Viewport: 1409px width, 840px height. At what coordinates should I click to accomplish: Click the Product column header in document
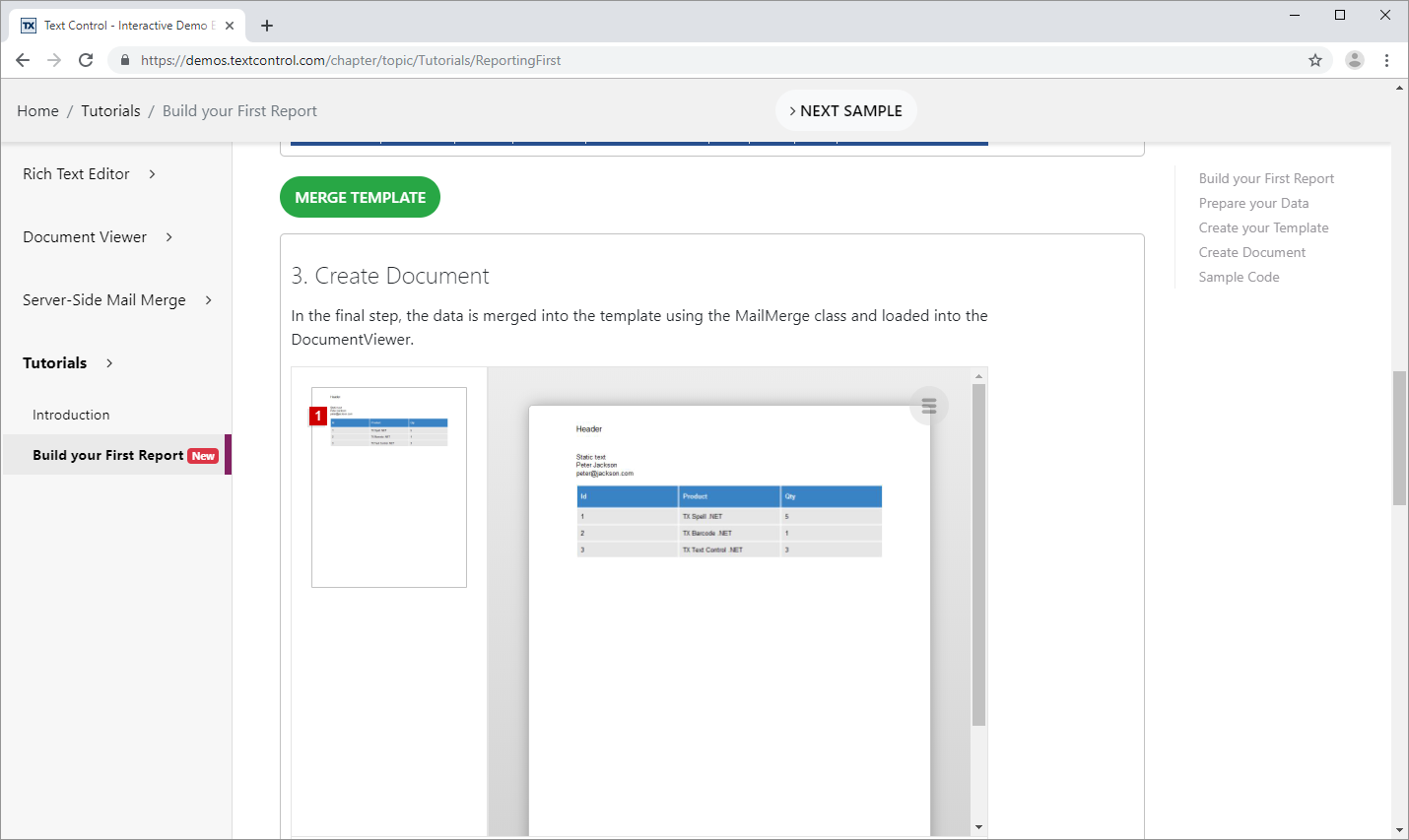pyautogui.click(x=729, y=496)
